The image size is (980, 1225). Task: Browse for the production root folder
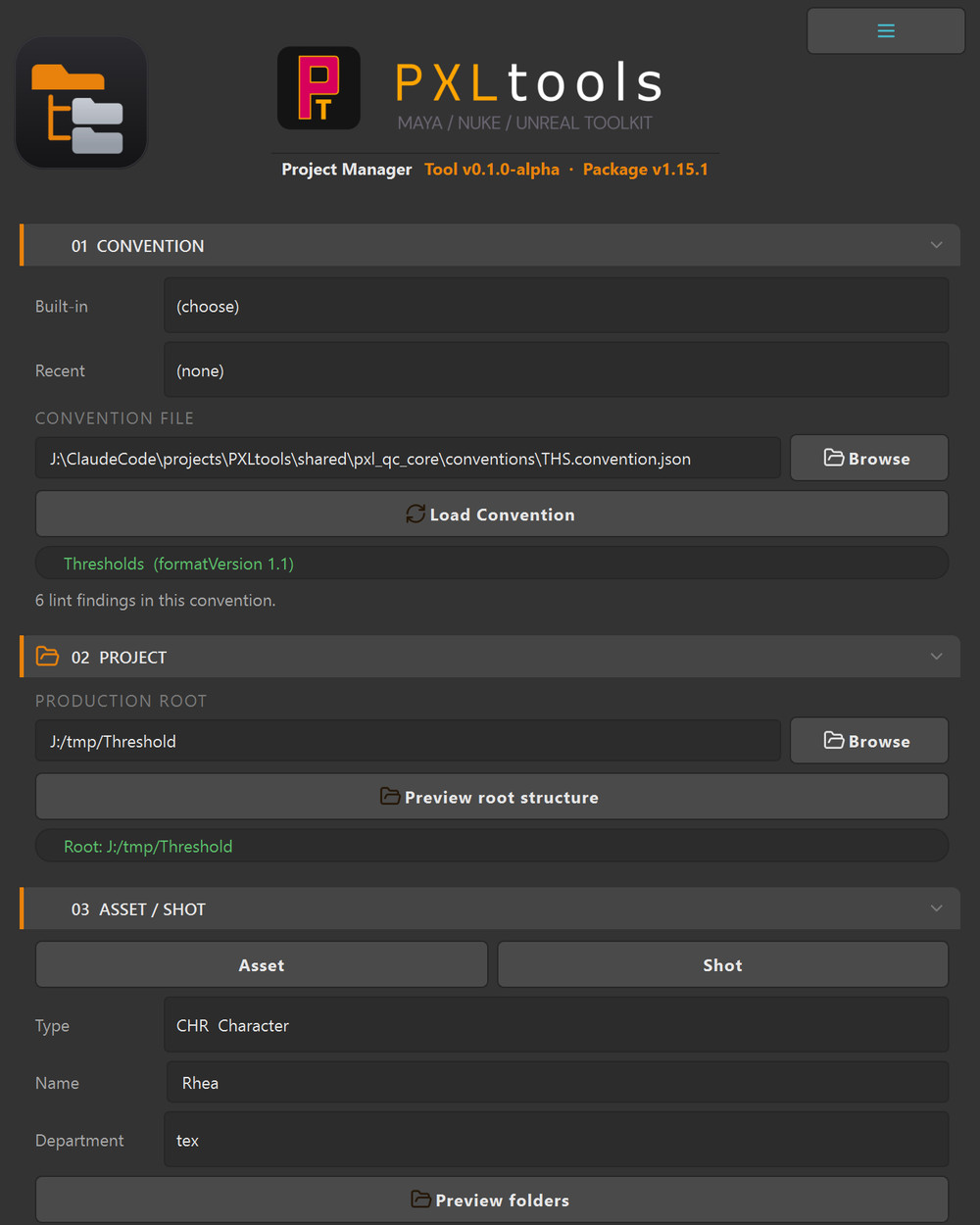pos(868,741)
